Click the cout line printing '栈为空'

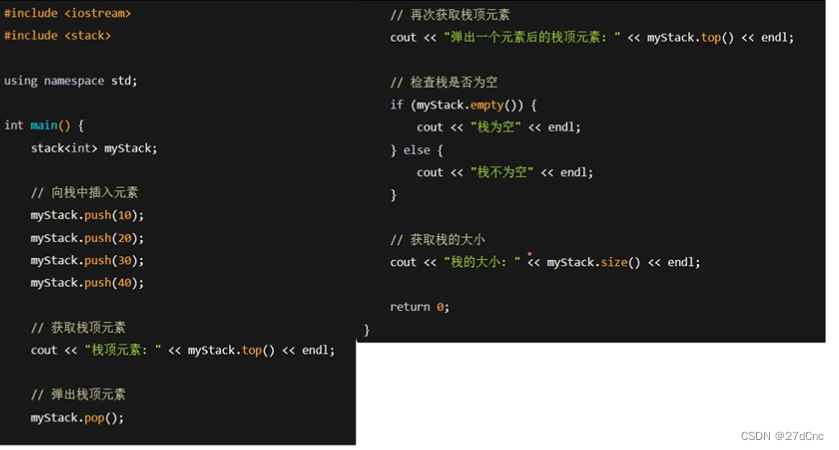pos(498,127)
